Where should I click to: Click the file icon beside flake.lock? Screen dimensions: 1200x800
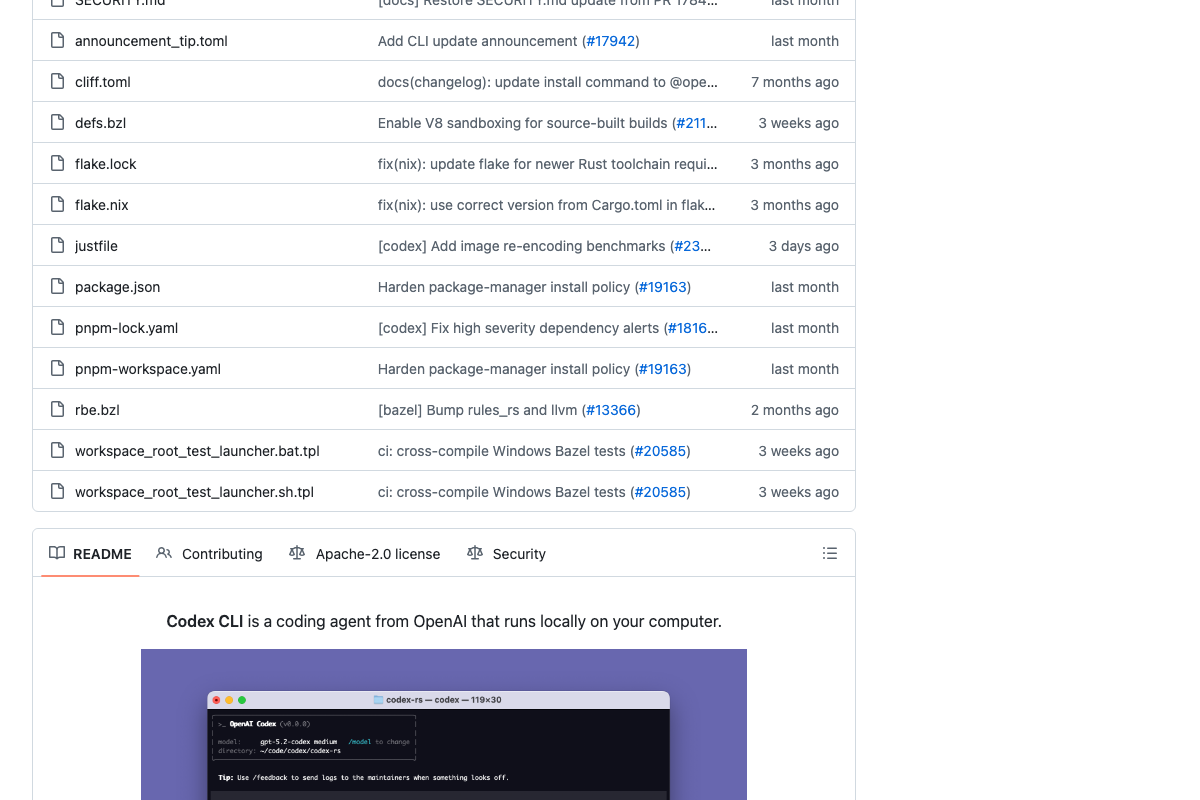[57, 164]
